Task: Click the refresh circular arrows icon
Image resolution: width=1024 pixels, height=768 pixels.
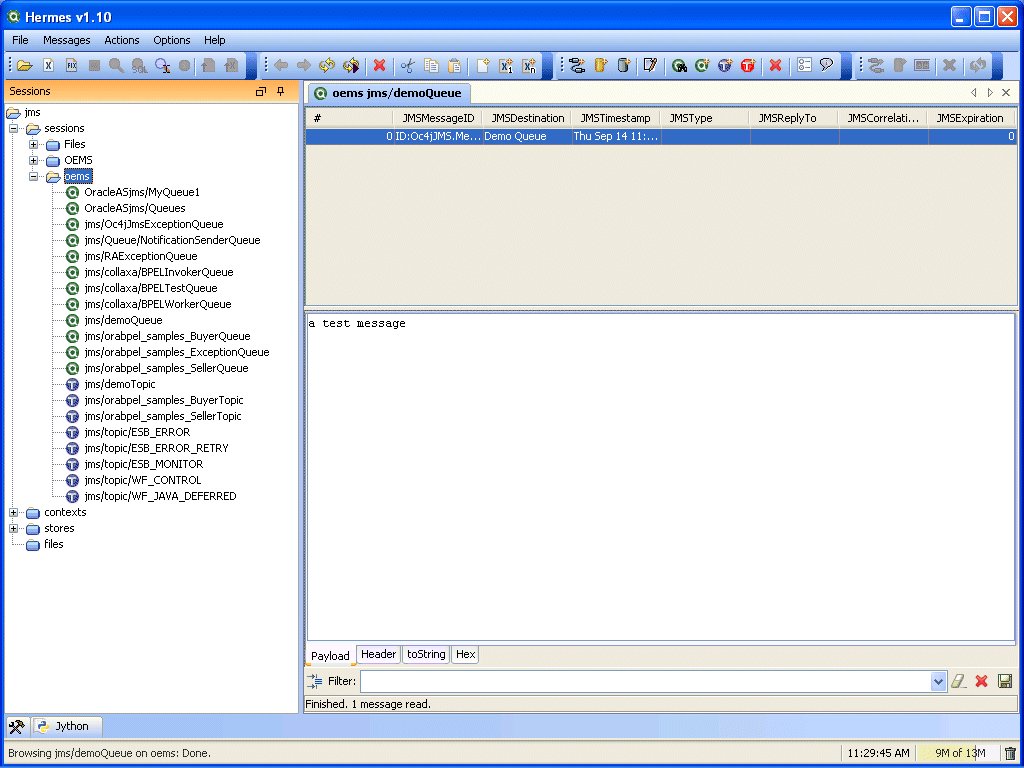Action: point(327,65)
